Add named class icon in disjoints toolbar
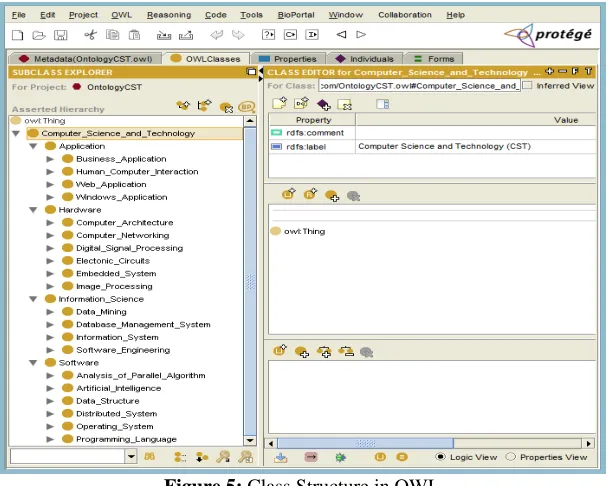 (x=302, y=352)
